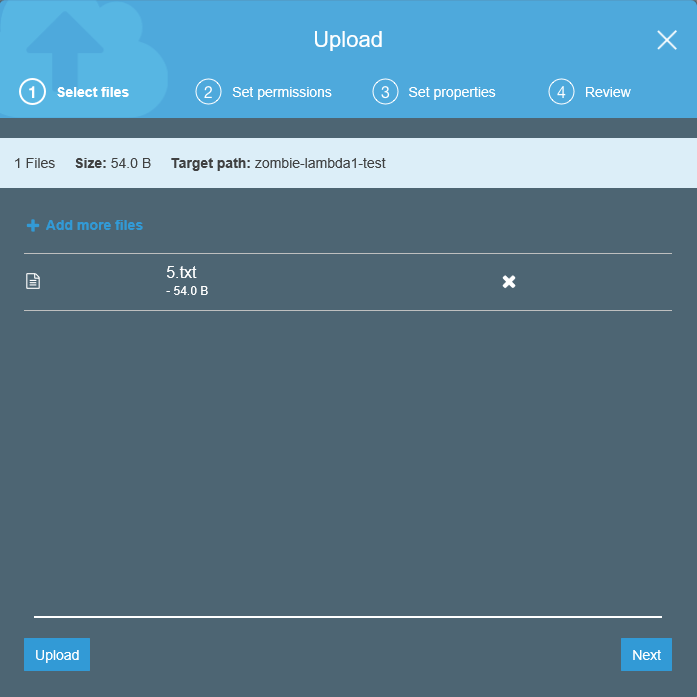The image size is (697, 697).
Task: Close the Upload dialog with the X
Action: pos(667,40)
